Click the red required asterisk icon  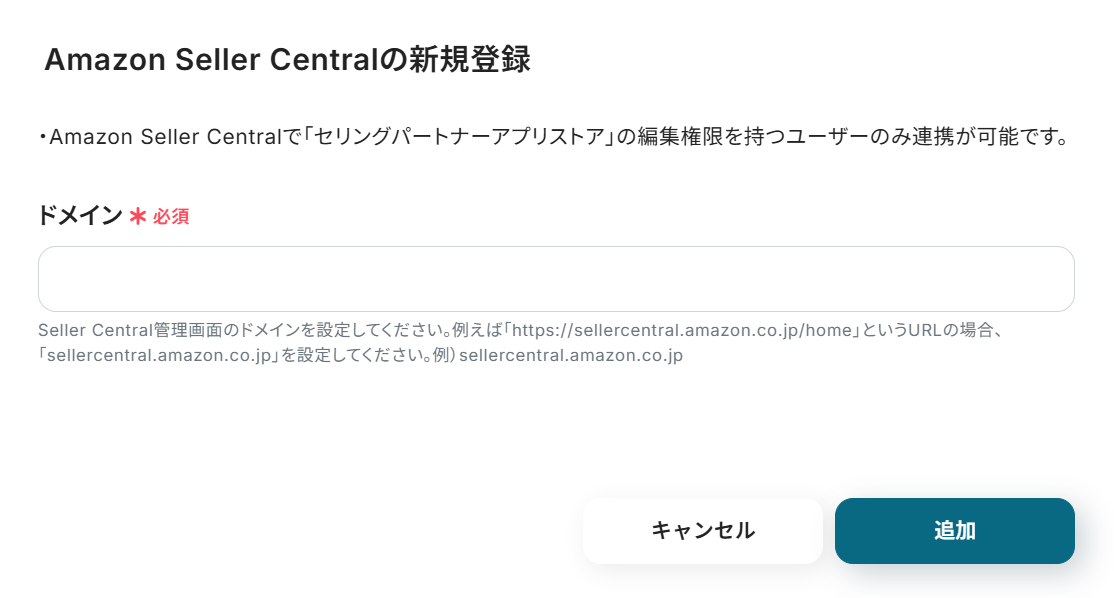tap(138, 216)
